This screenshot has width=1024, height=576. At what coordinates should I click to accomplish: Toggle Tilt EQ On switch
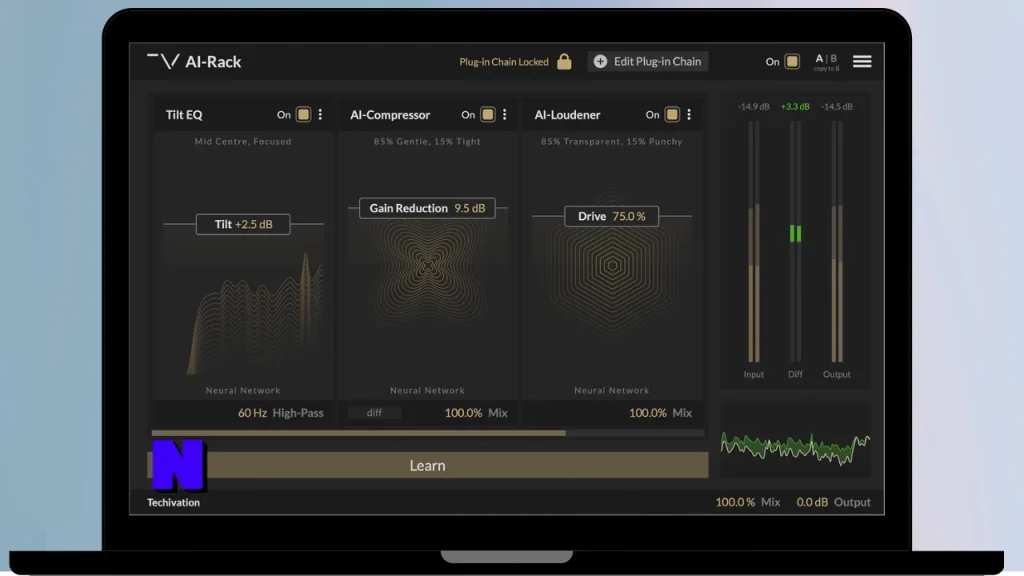tap(303, 114)
